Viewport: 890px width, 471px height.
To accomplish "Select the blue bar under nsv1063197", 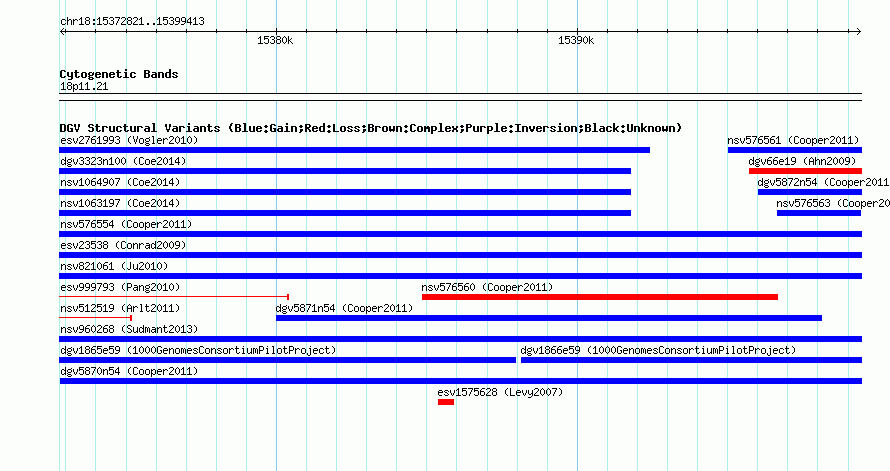I will point(345,213).
